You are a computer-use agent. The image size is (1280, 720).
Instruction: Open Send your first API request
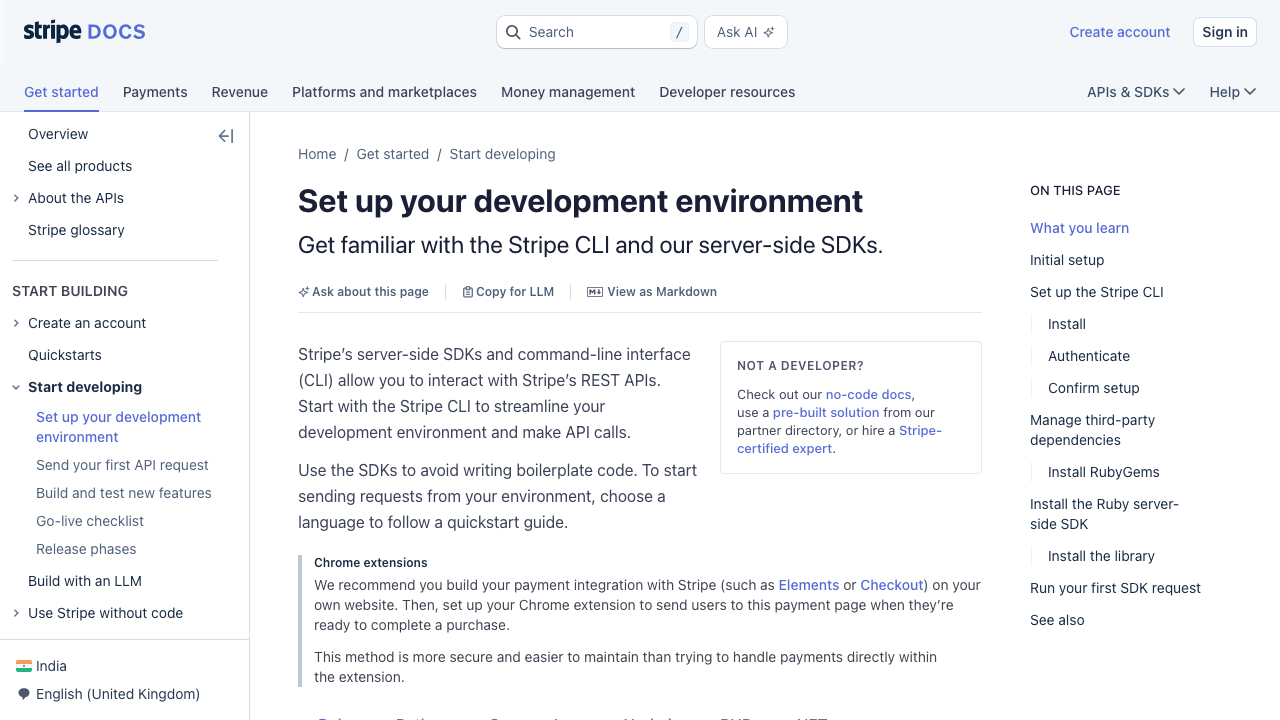(122, 465)
